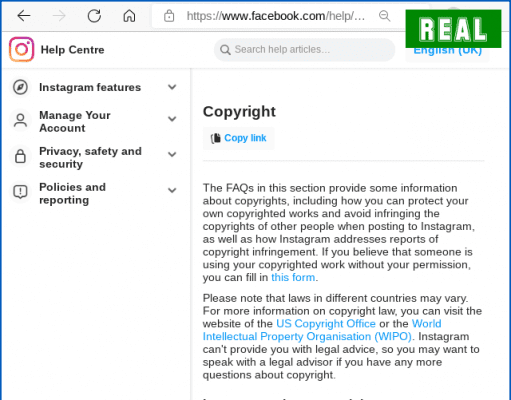The width and height of the screenshot is (511, 400).
Task: Click the facebook.com address bar URL
Action: coord(276,16)
